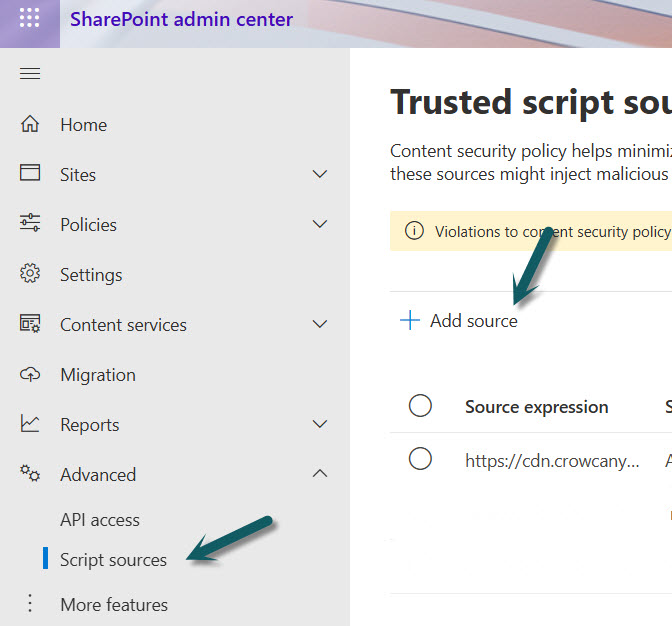Click the Sites window icon

tap(30, 174)
